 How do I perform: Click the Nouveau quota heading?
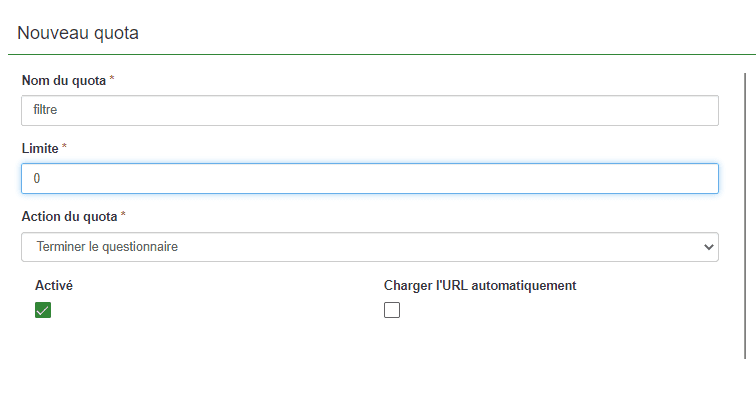78,33
